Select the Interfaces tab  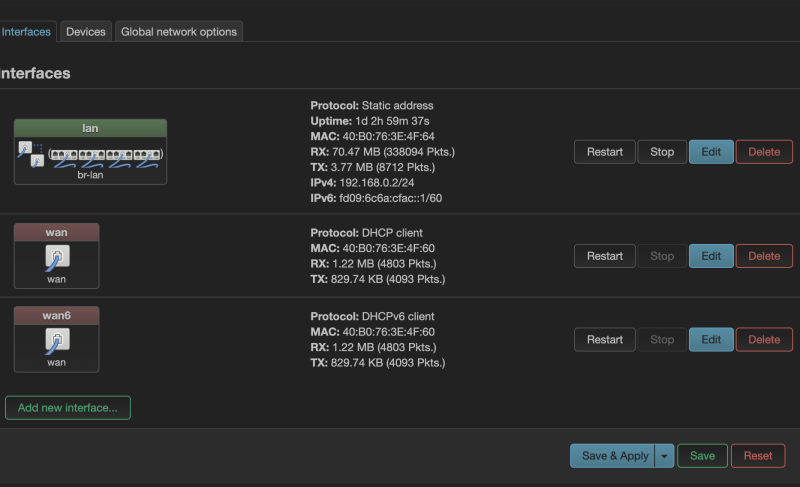pyautogui.click(x=26, y=32)
